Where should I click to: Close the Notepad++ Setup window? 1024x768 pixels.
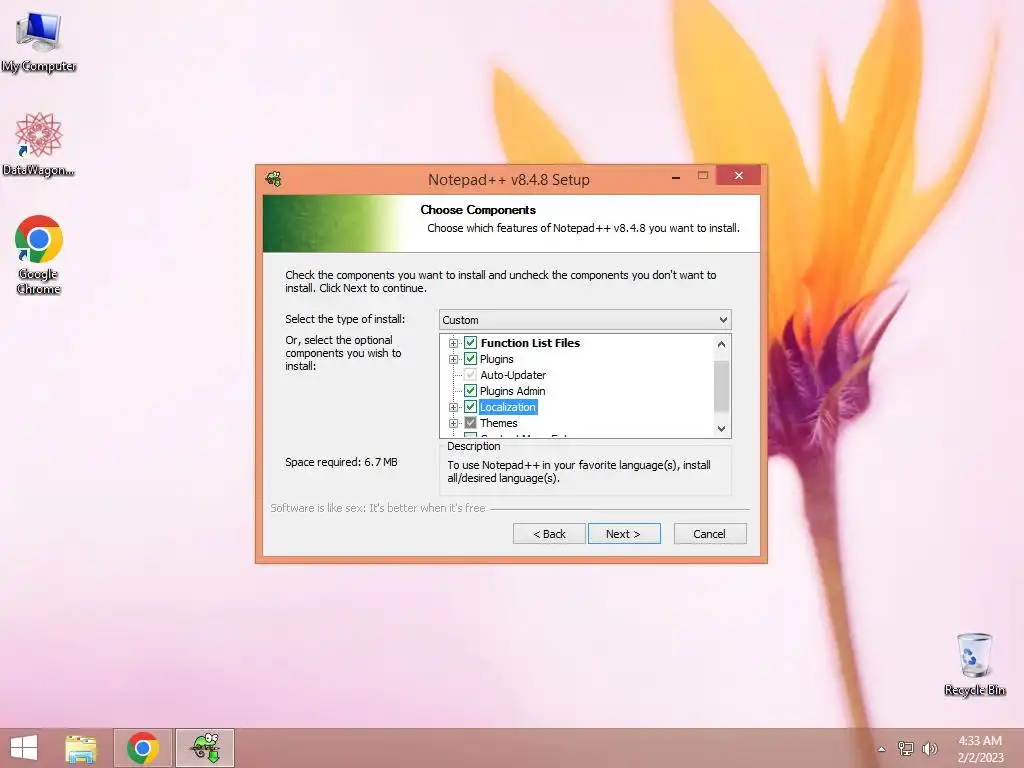739,176
